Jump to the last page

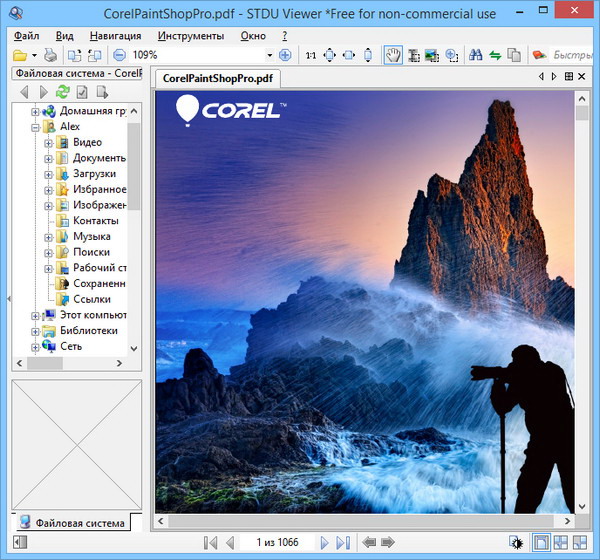pyautogui.click(x=344, y=542)
